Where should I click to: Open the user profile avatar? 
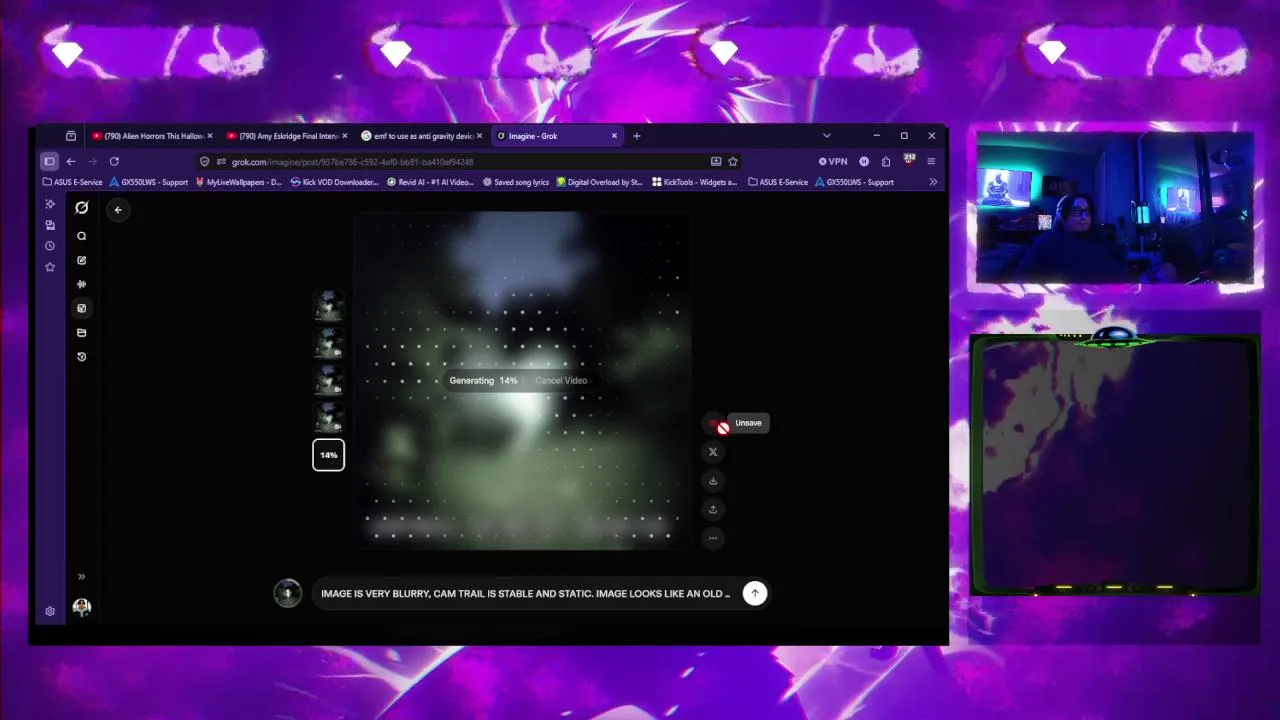[82, 607]
